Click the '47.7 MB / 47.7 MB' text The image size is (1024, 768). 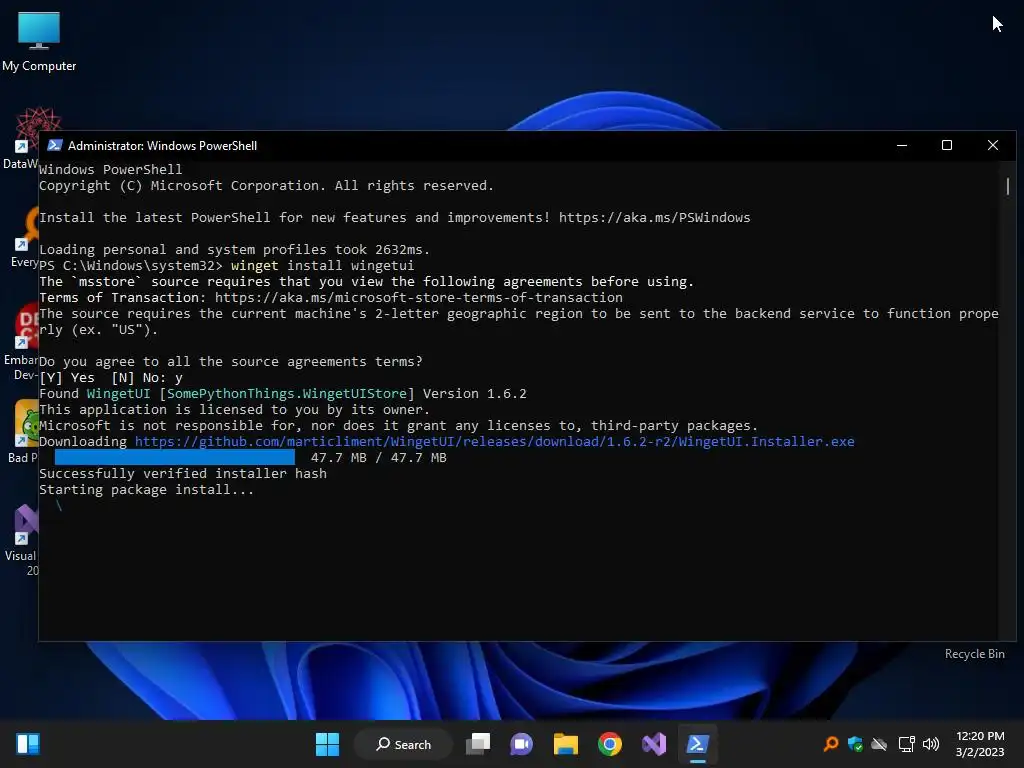tap(378, 458)
